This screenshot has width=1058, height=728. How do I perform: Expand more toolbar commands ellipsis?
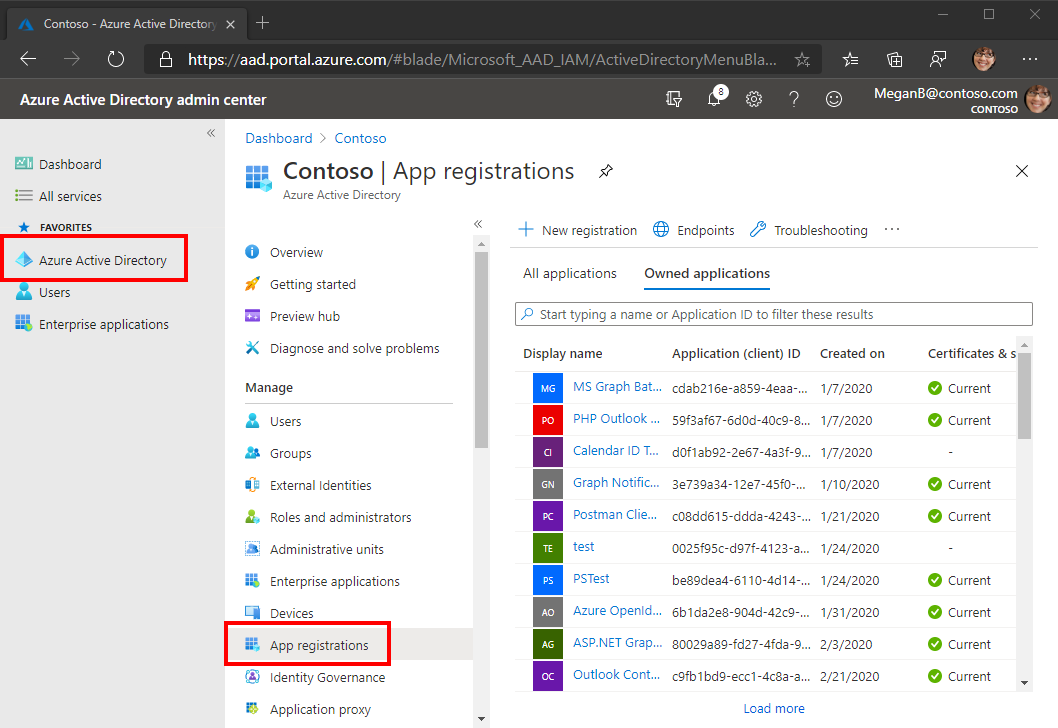[x=891, y=229]
